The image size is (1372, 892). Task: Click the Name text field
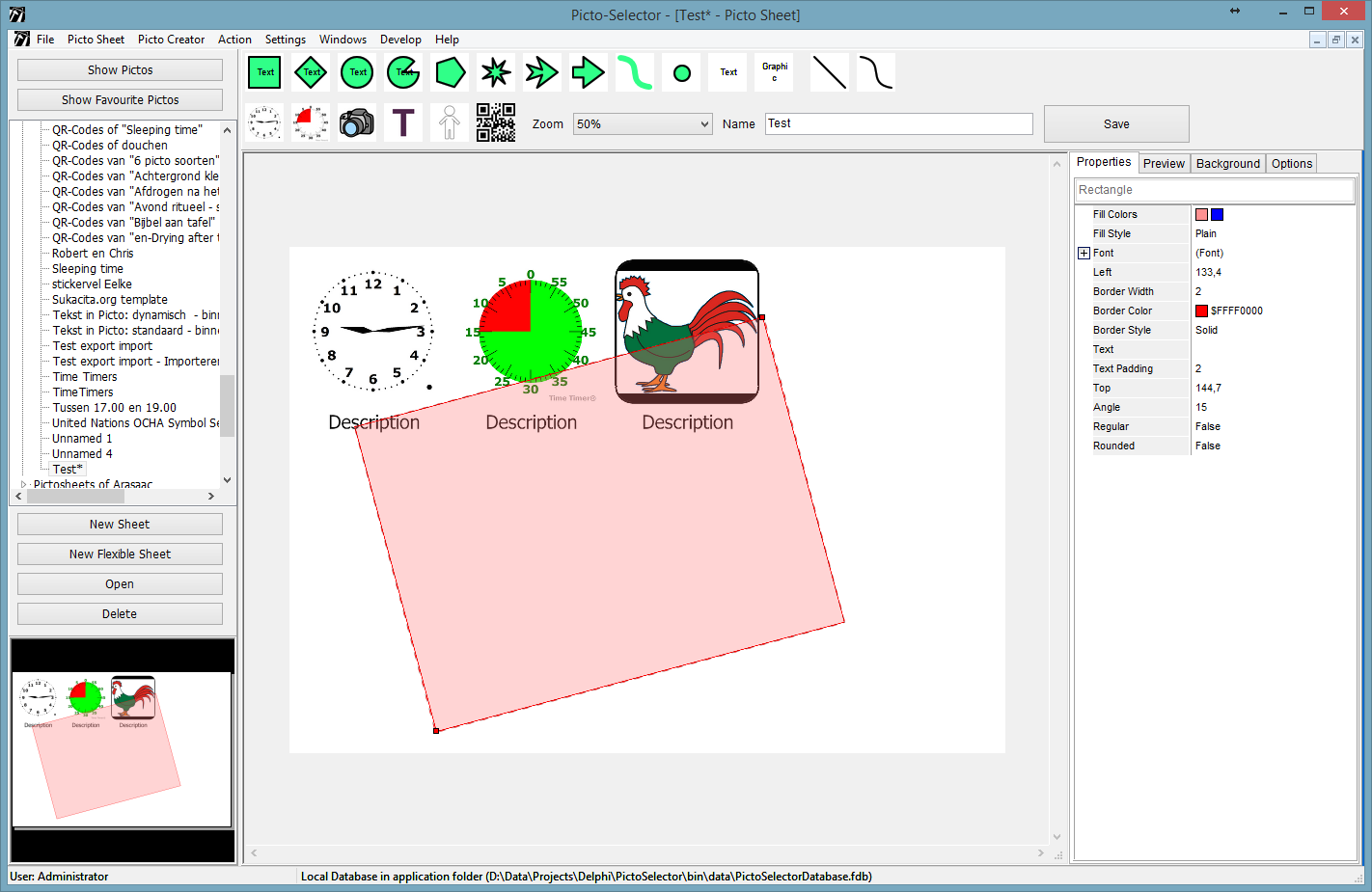point(898,123)
